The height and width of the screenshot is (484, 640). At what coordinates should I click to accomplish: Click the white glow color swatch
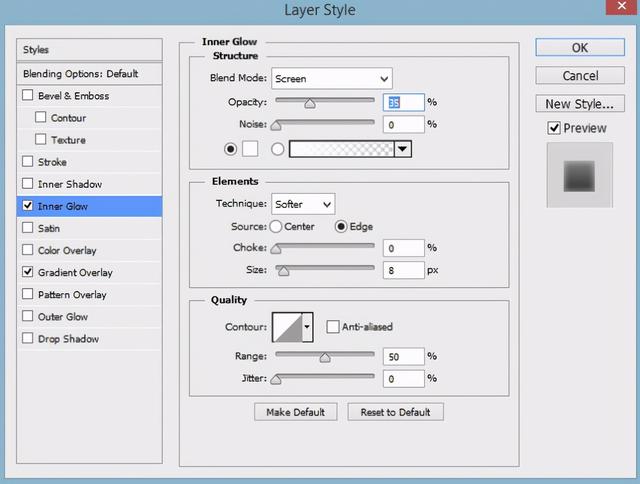250,149
